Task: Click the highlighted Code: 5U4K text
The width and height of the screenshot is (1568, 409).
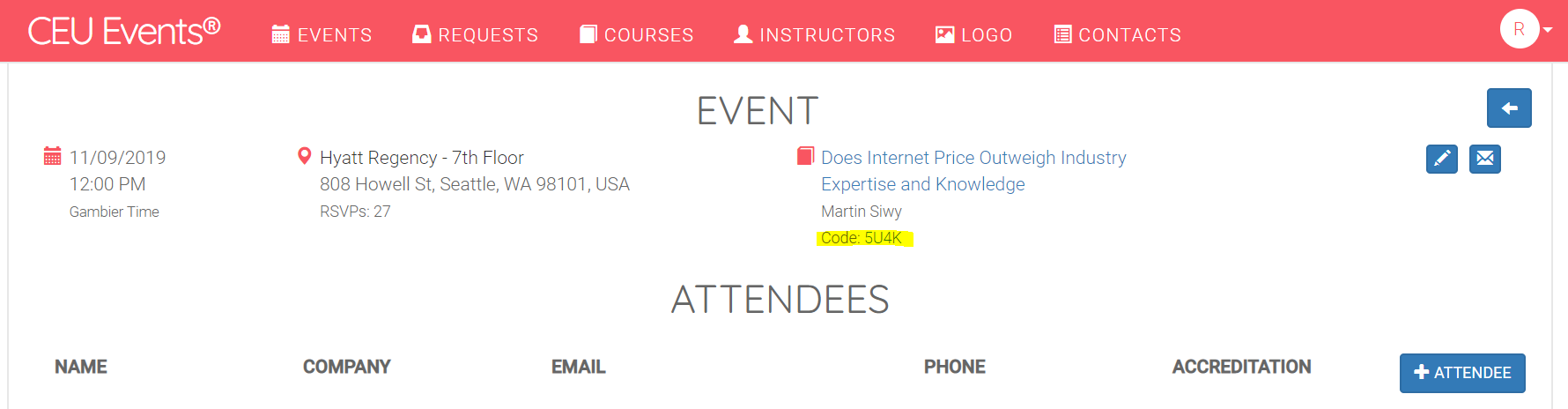Action: click(862, 238)
